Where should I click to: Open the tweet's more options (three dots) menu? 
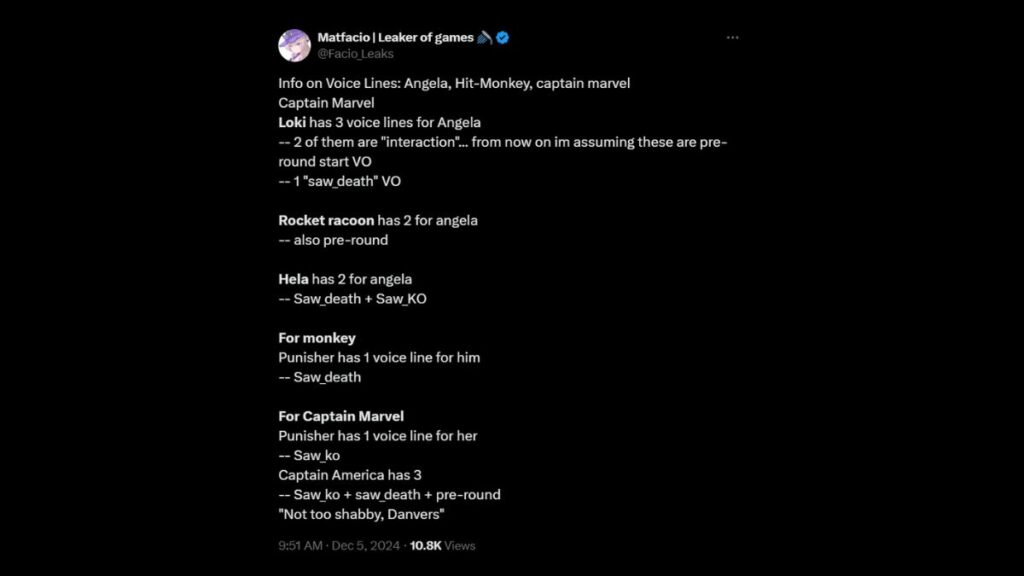732,38
